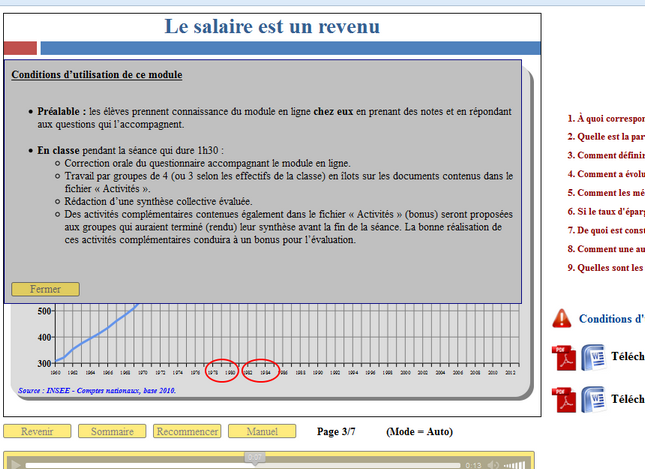Screen dimensions: 645x469
Task: Click the first 'Télécharger' download text
Action: (x=627, y=357)
